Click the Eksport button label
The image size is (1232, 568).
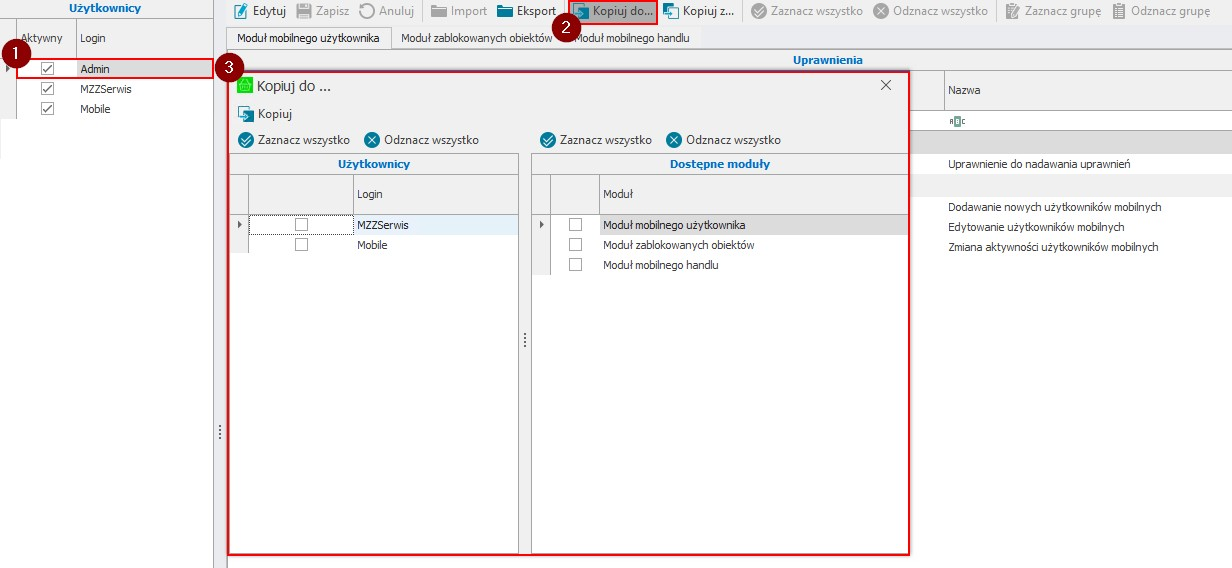(536, 11)
